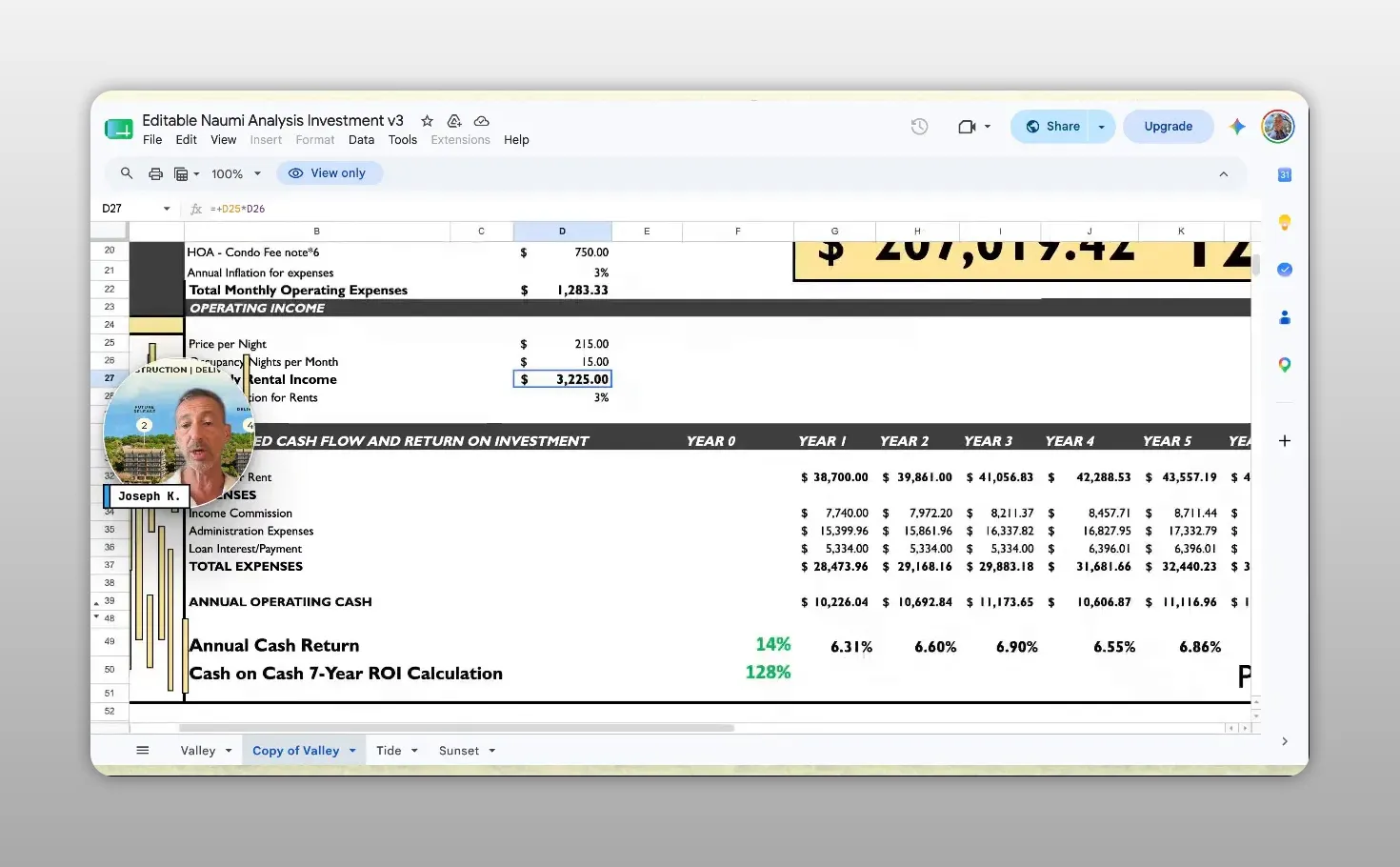Select the 6.90% Year 3 return cell
This screenshot has width=1400, height=867.
tap(1000, 646)
